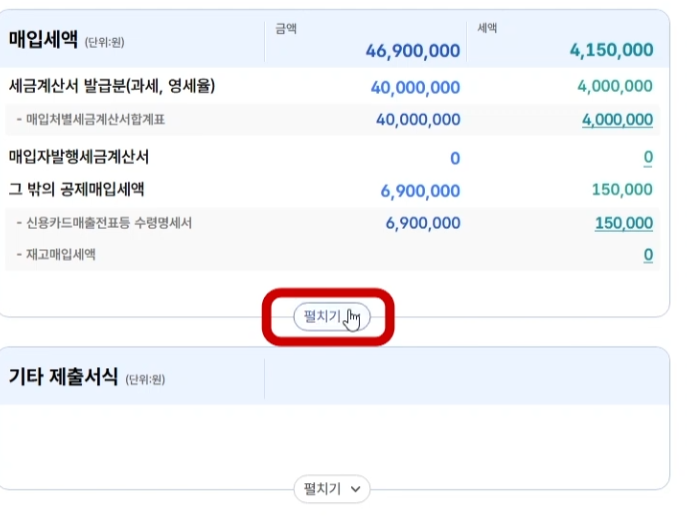Select the 세금계산서 발급분(과세, 영세율) row label
The height and width of the screenshot is (527, 687).
point(112,86)
